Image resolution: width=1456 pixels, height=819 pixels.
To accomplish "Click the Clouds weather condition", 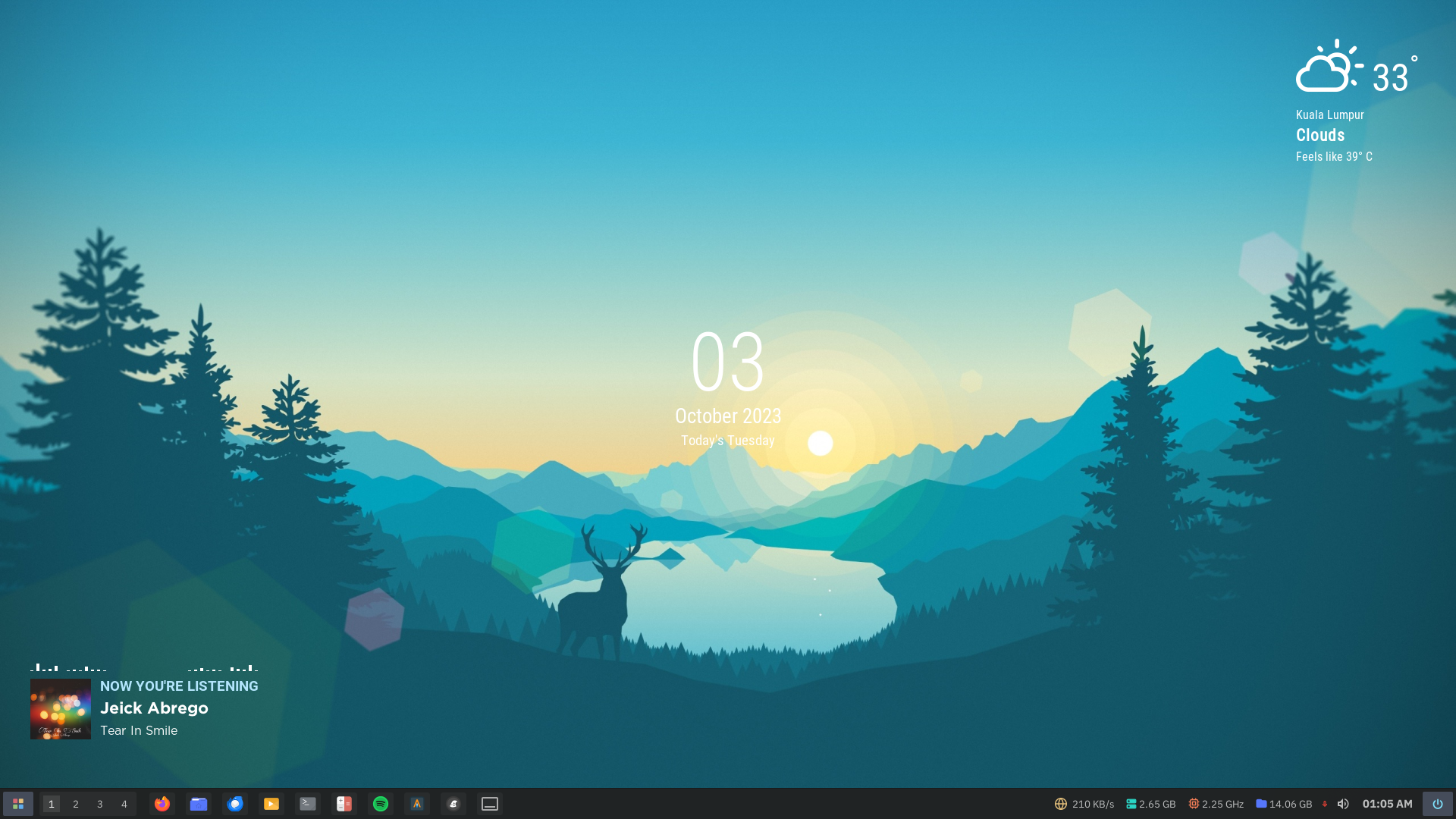I will point(1319,135).
